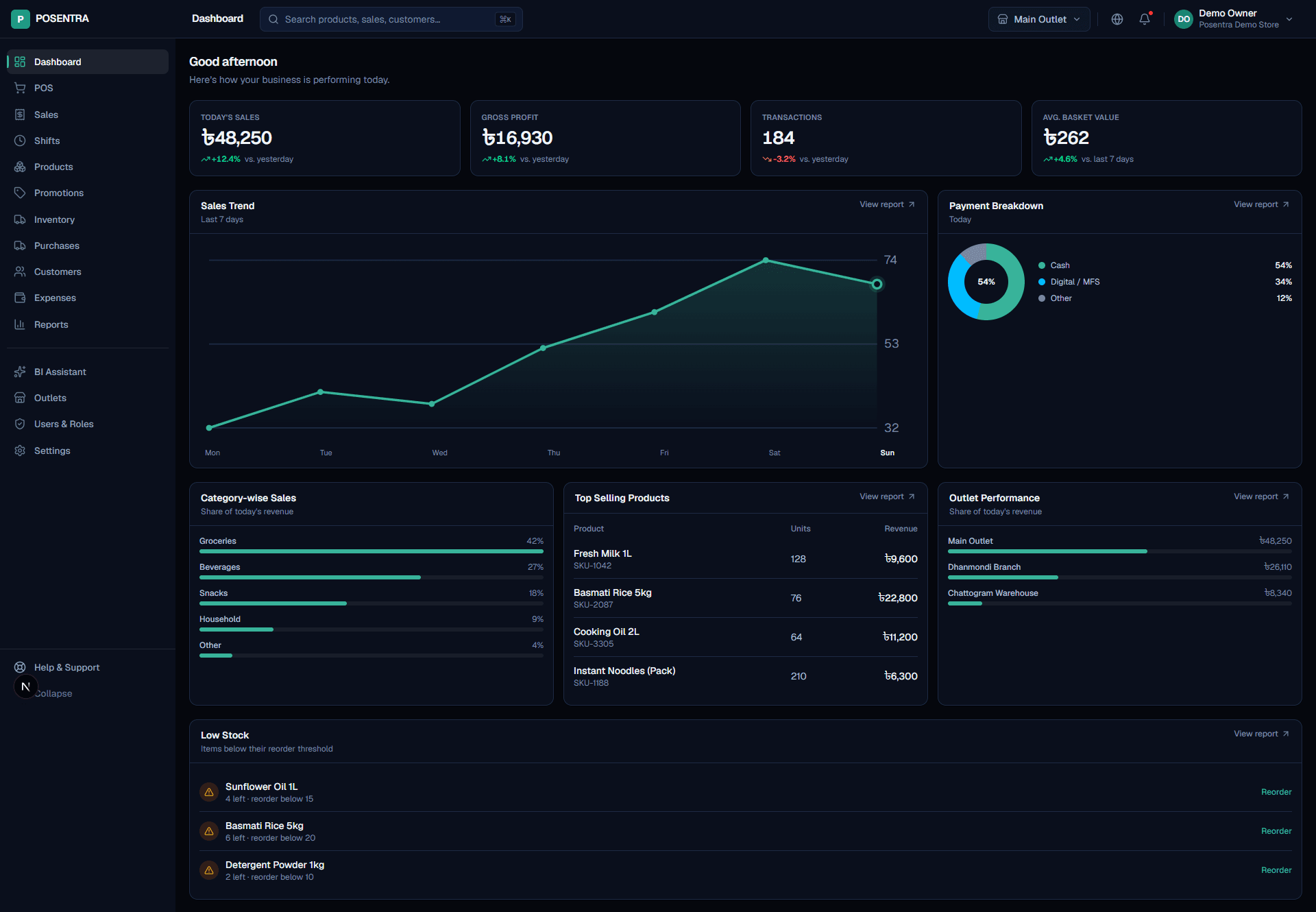Image resolution: width=1316 pixels, height=912 pixels.
Task: Open the Reports menu item
Action: coord(88,324)
